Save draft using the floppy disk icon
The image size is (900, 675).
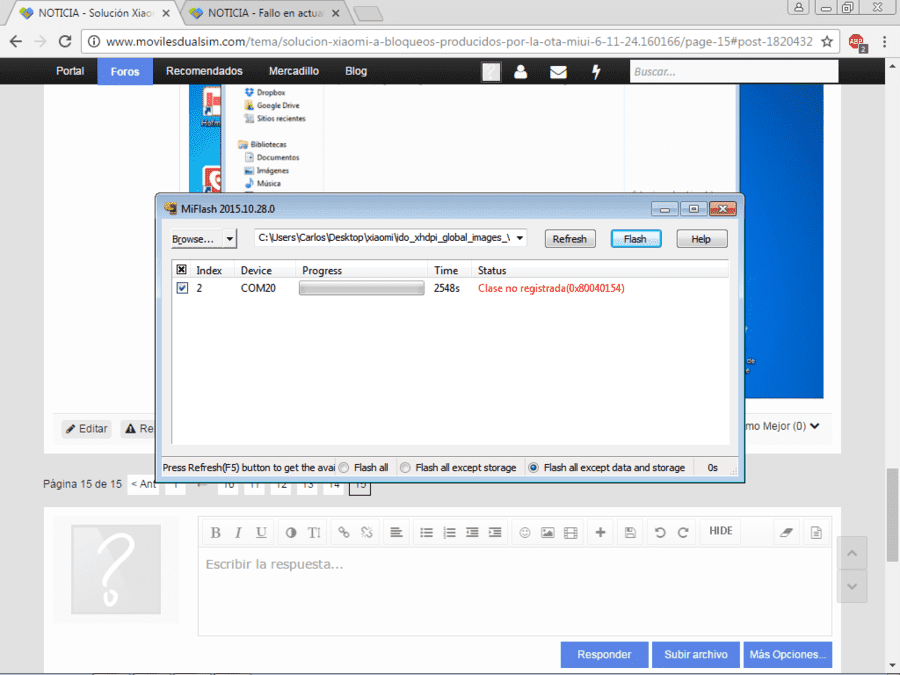630,533
